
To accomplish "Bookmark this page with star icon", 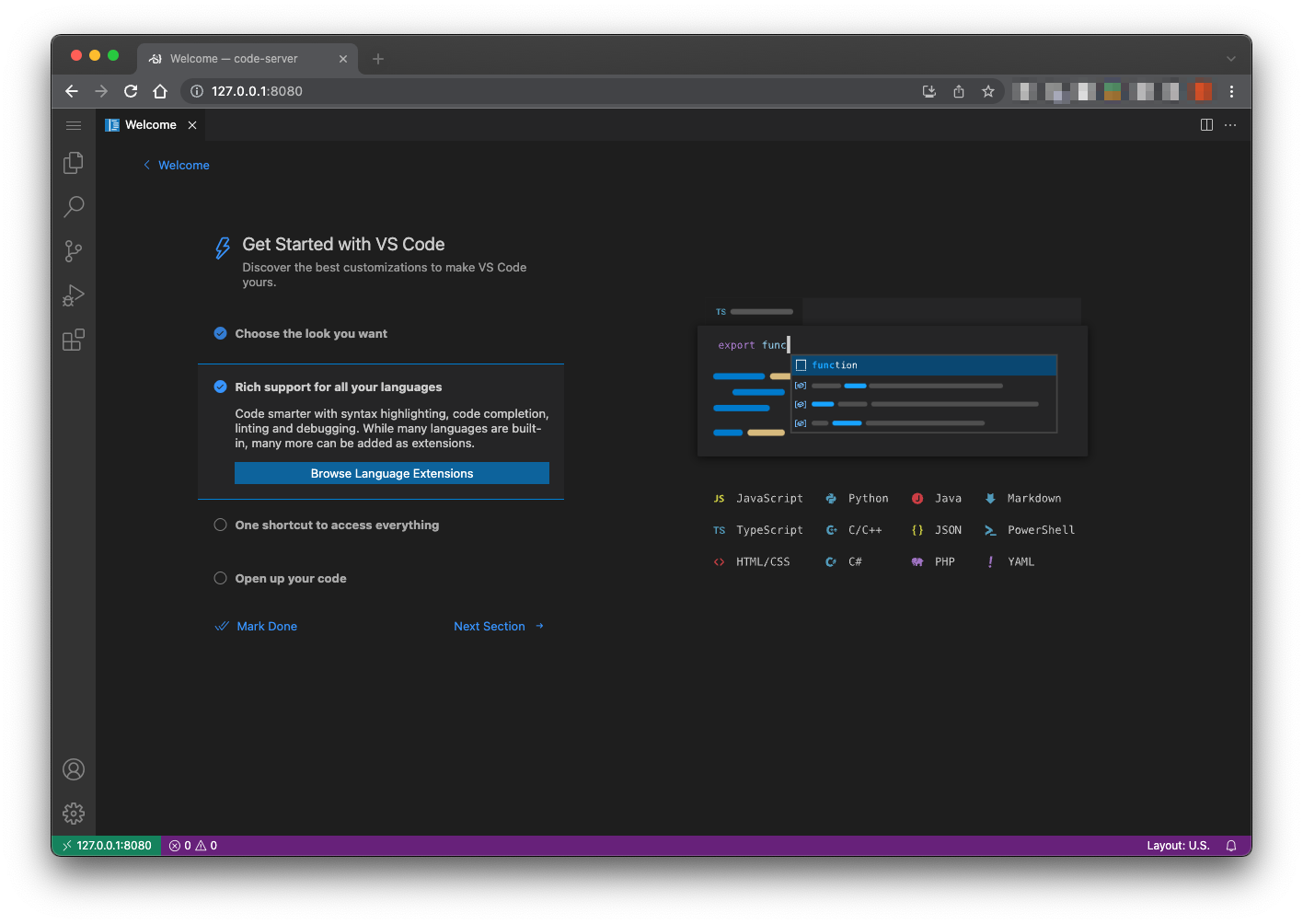I will click(x=988, y=91).
